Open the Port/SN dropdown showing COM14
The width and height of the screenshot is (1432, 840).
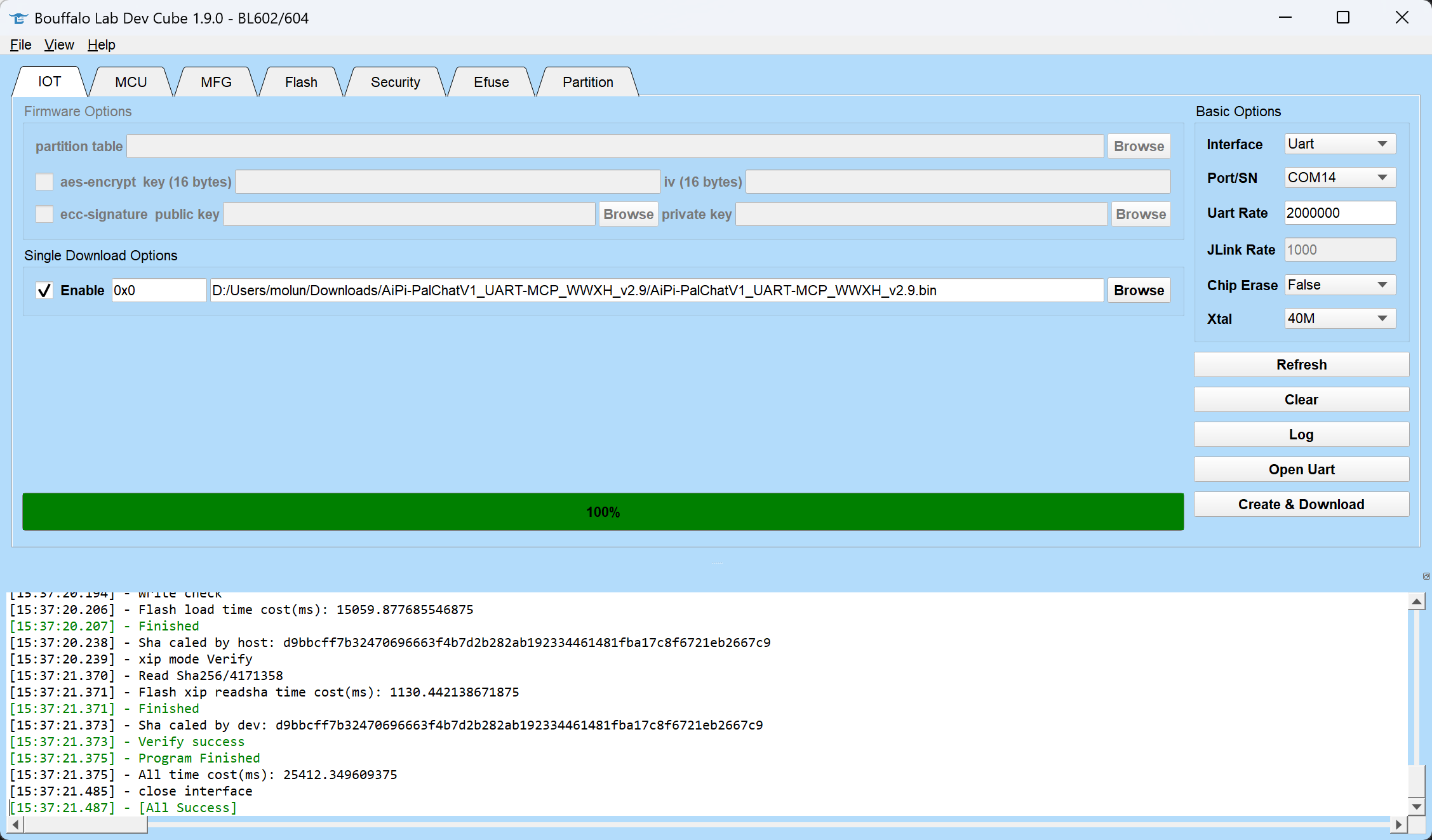coord(1340,178)
